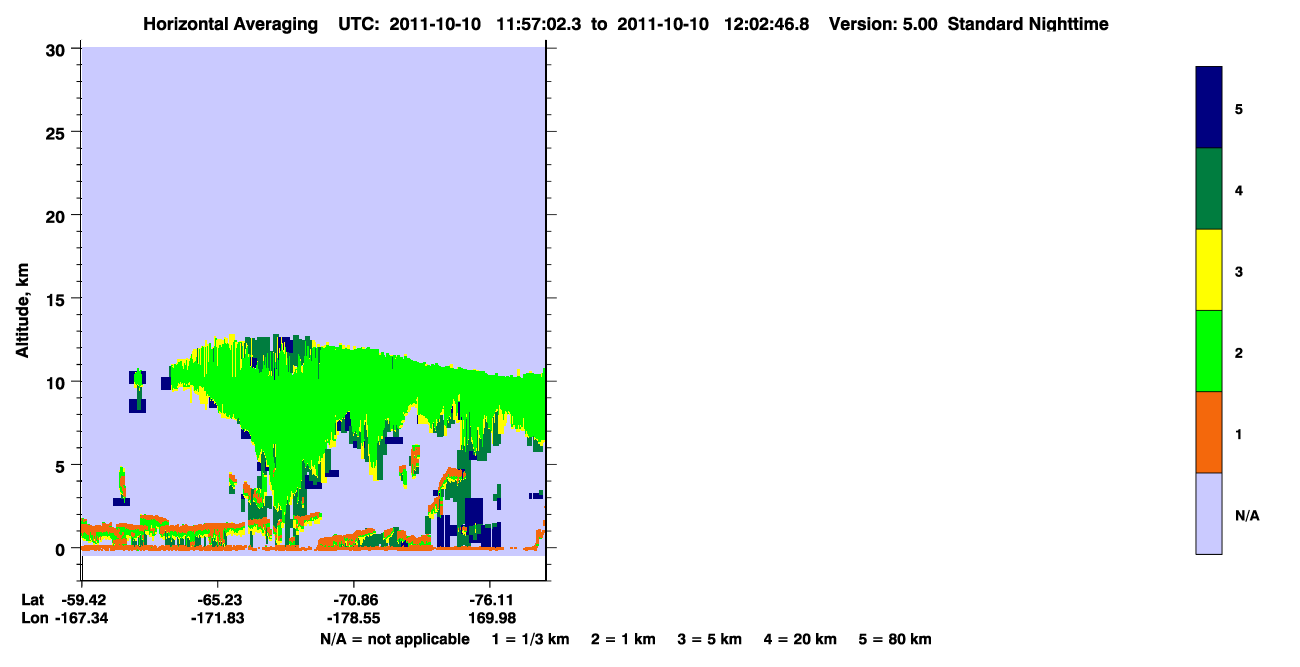Screen dimensions: 1300x667
Task: Click the 'Altitude, km' axis label
Action: pyautogui.click(x=22, y=313)
